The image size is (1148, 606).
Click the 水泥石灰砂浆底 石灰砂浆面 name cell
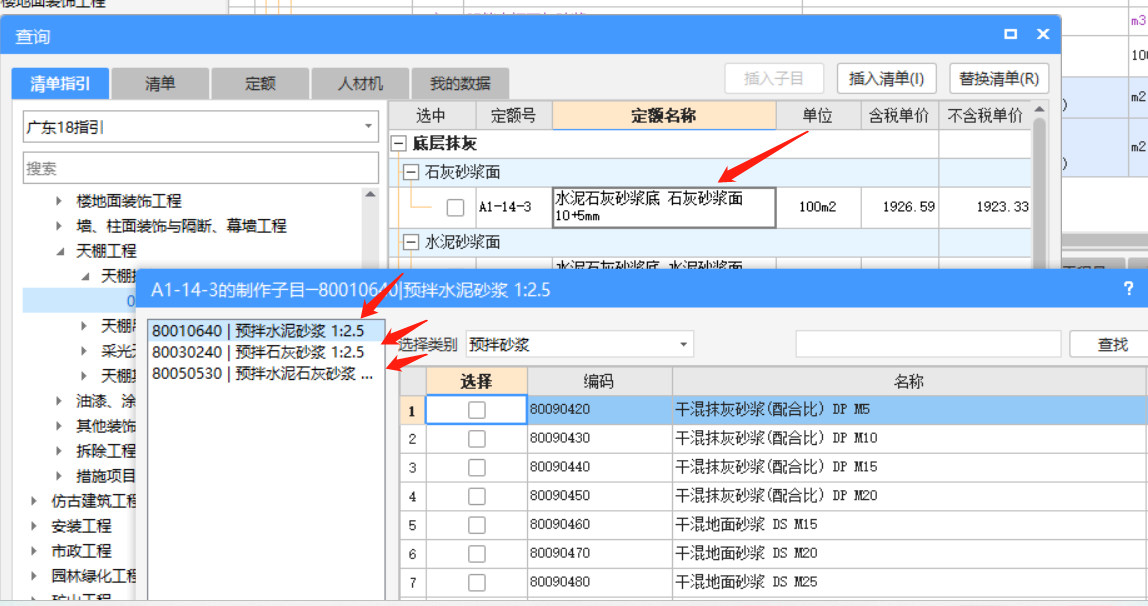(x=663, y=207)
